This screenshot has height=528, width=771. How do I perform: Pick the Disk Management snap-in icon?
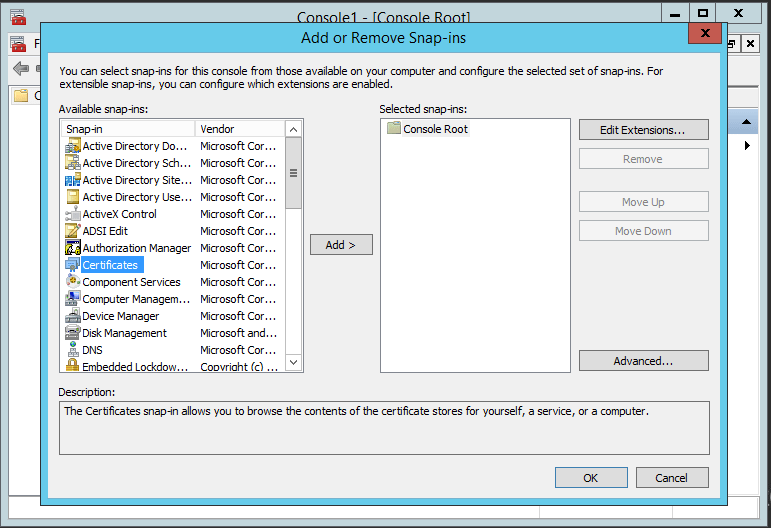click(x=72, y=333)
